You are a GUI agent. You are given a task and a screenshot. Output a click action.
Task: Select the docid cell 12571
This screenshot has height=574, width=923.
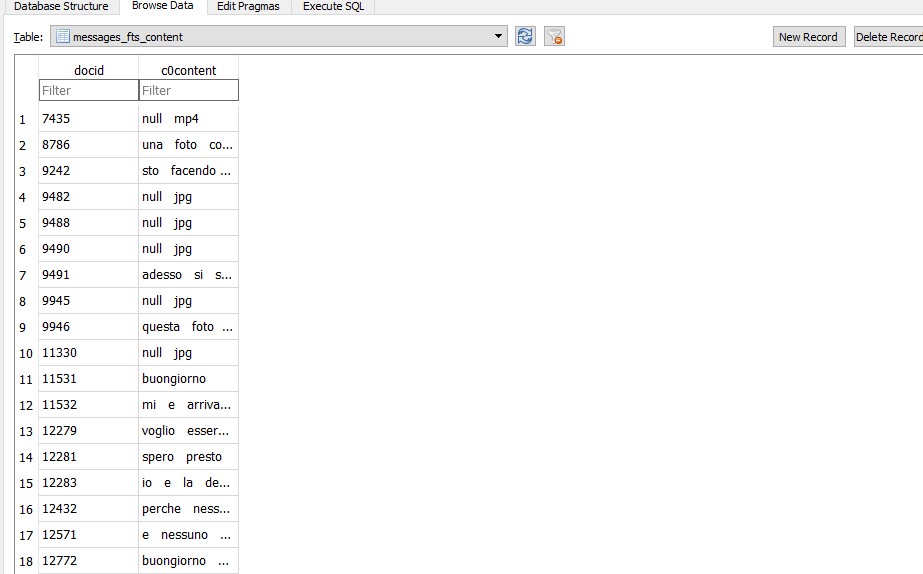pyautogui.click(x=89, y=535)
